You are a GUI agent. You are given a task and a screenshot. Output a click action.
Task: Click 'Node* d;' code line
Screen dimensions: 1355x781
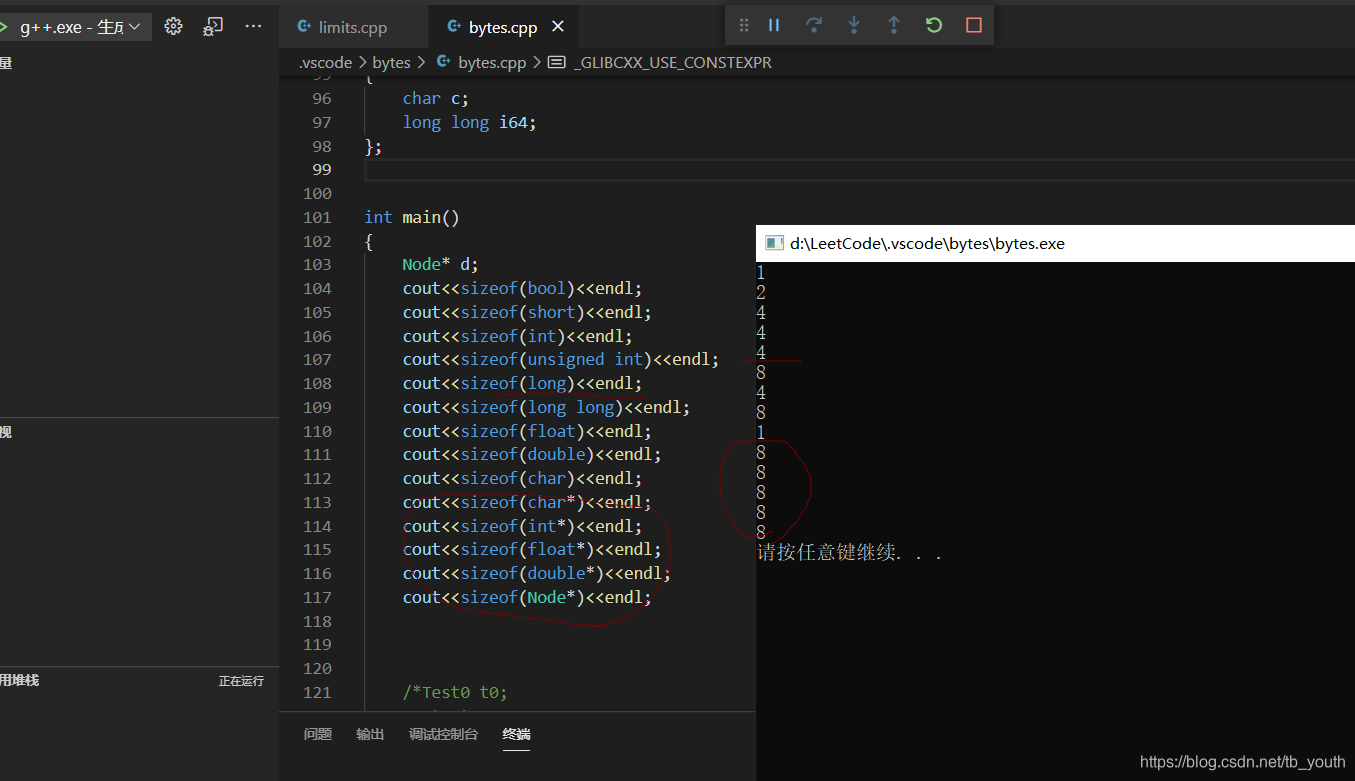[441, 264]
